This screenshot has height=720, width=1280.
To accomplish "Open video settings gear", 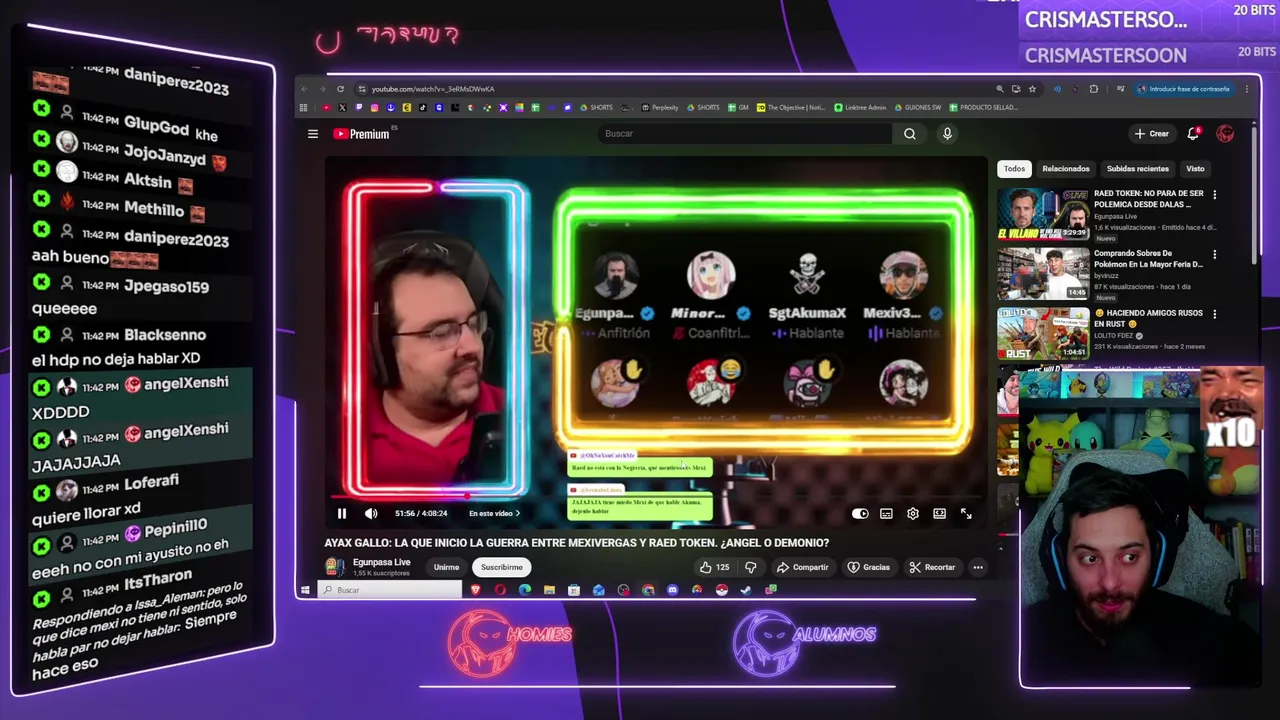I will point(913,514).
